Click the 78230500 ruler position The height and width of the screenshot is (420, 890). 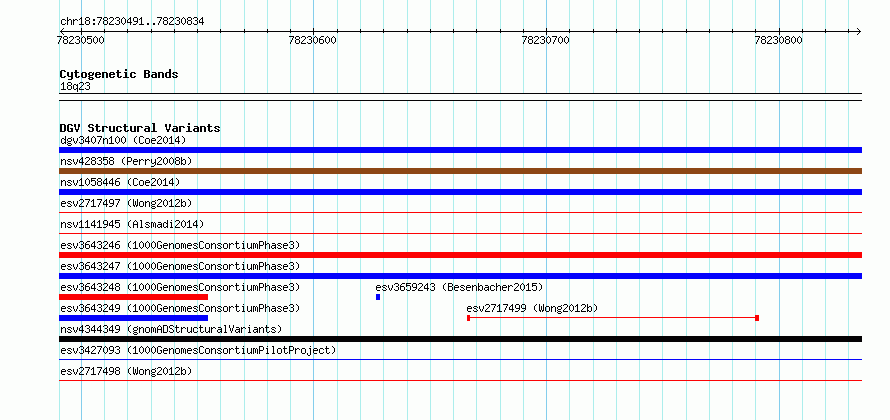coord(81,41)
